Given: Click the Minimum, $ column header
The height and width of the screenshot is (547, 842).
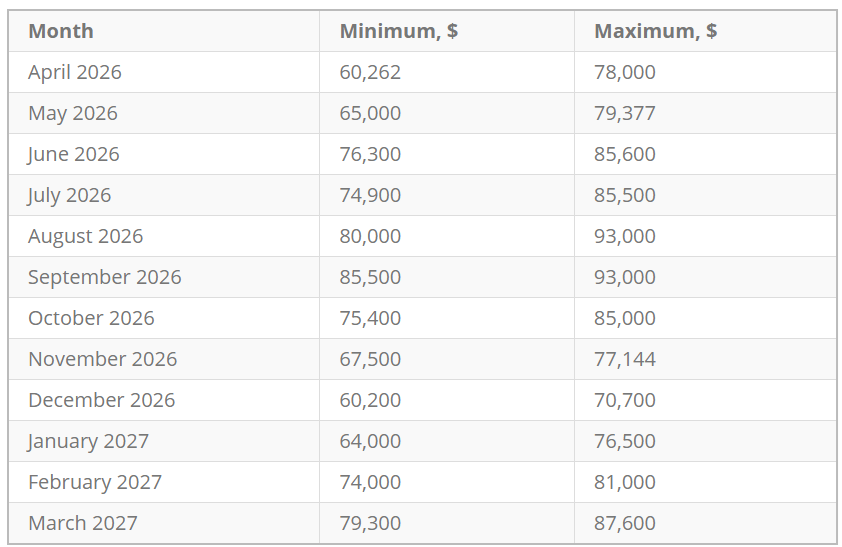Looking at the screenshot, I should 399,31.
